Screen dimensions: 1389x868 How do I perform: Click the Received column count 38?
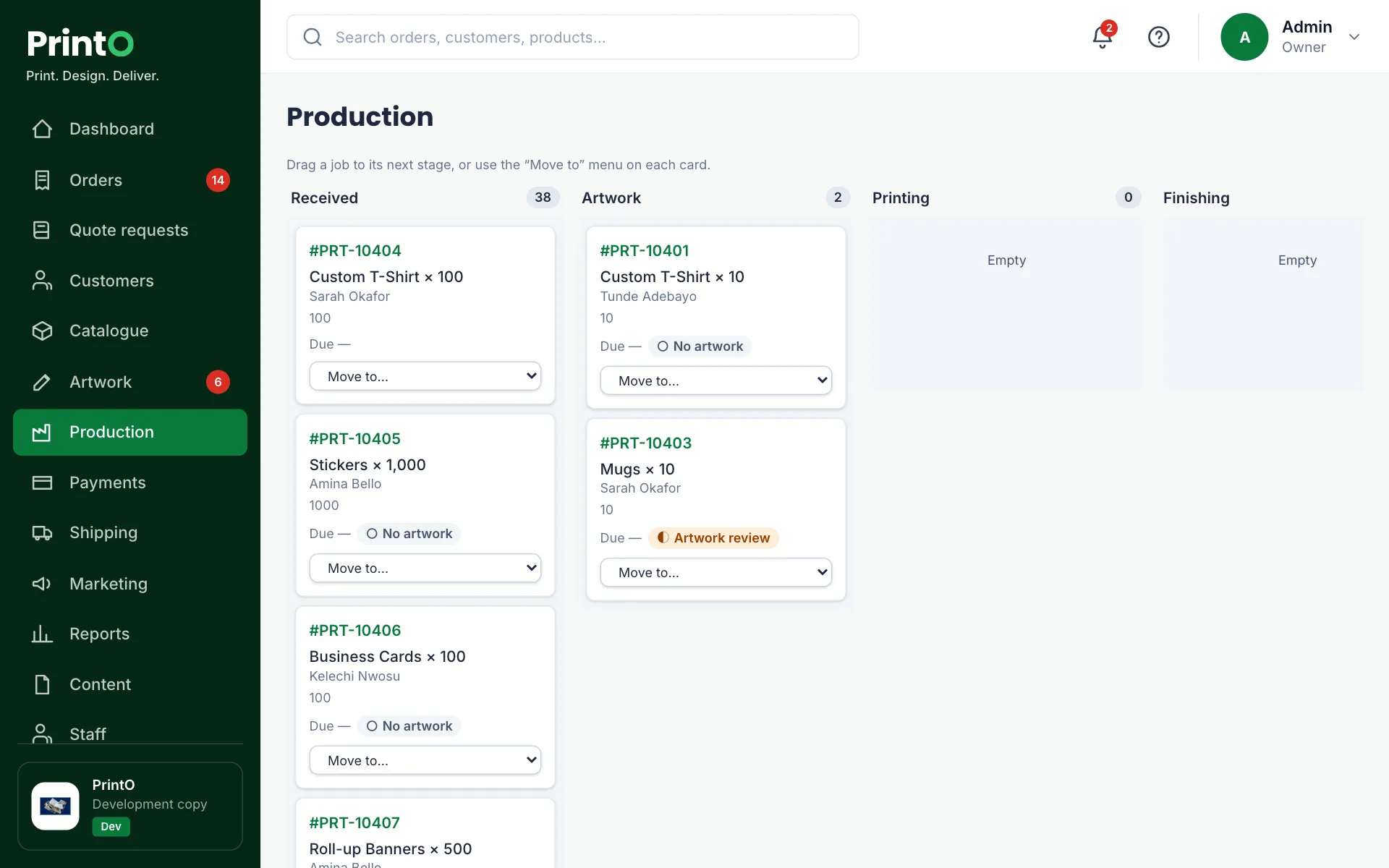543,197
